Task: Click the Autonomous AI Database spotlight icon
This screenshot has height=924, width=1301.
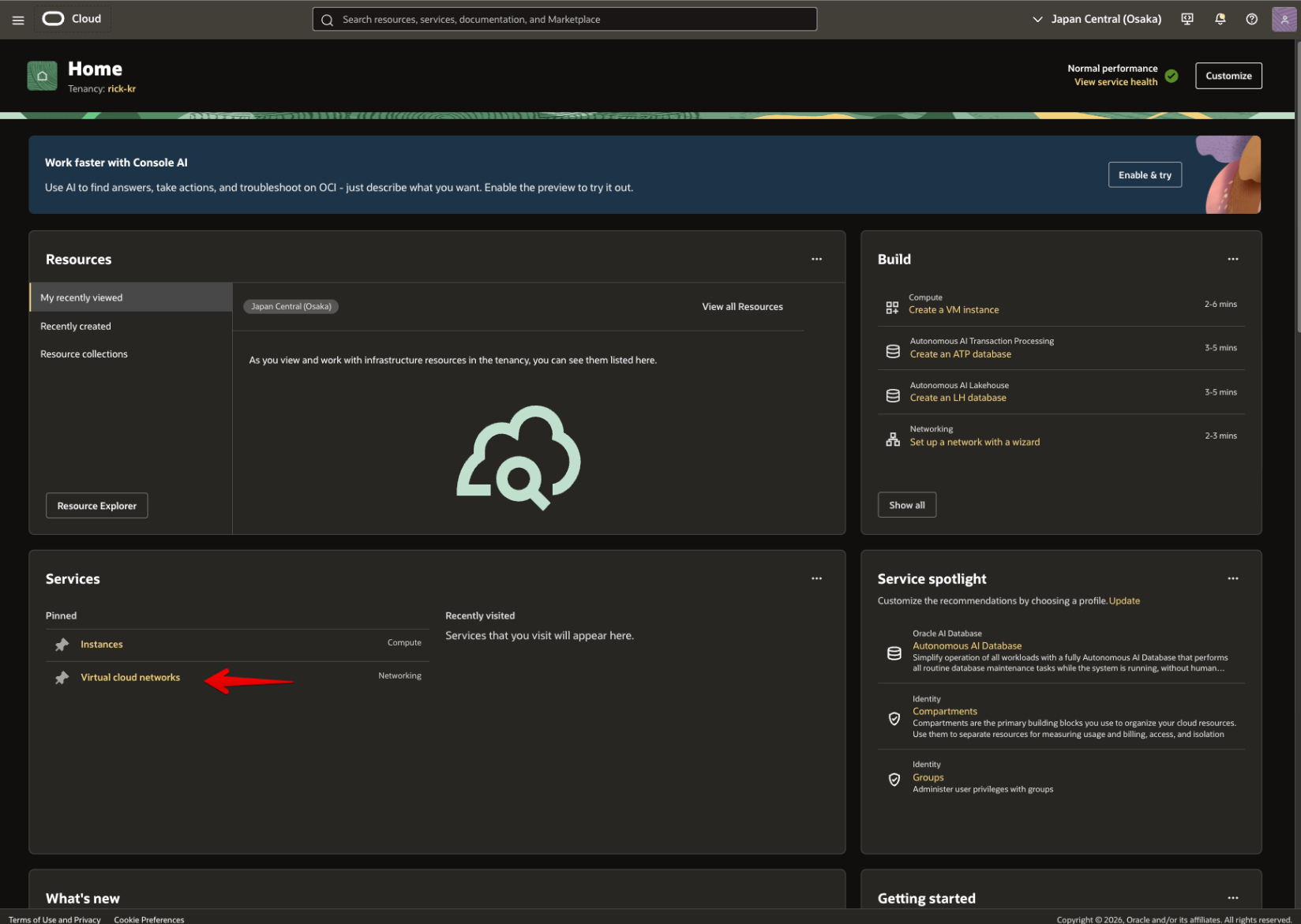Action: point(894,653)
